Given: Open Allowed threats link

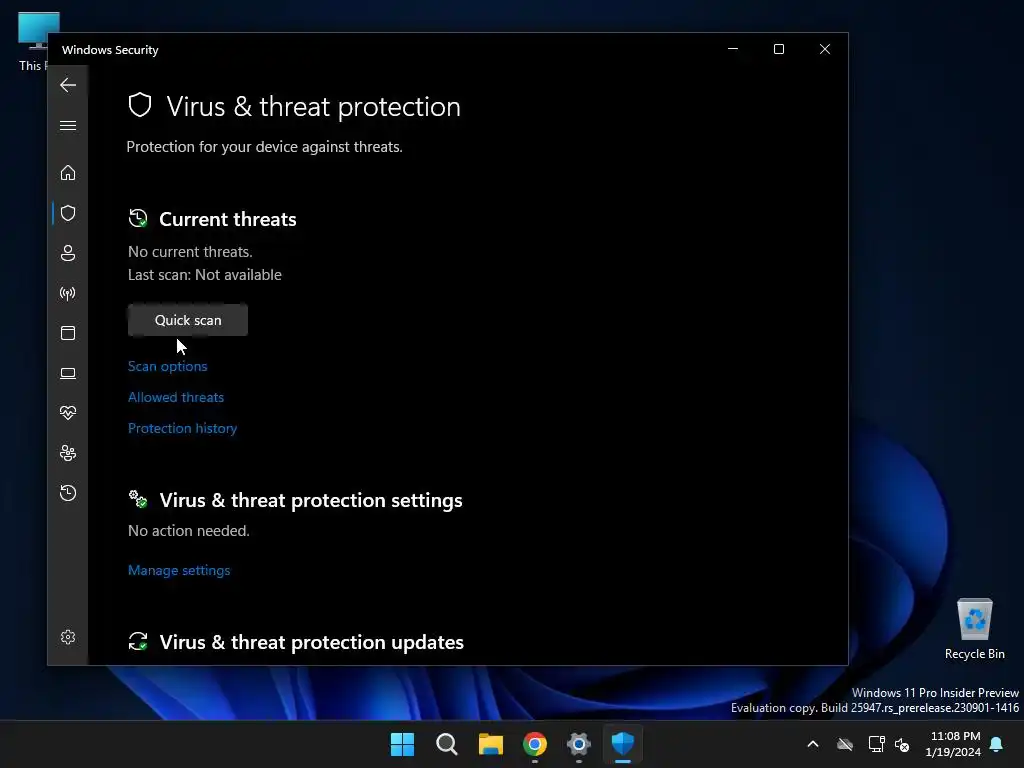Looking at the screenshot, I should (176, 397).
